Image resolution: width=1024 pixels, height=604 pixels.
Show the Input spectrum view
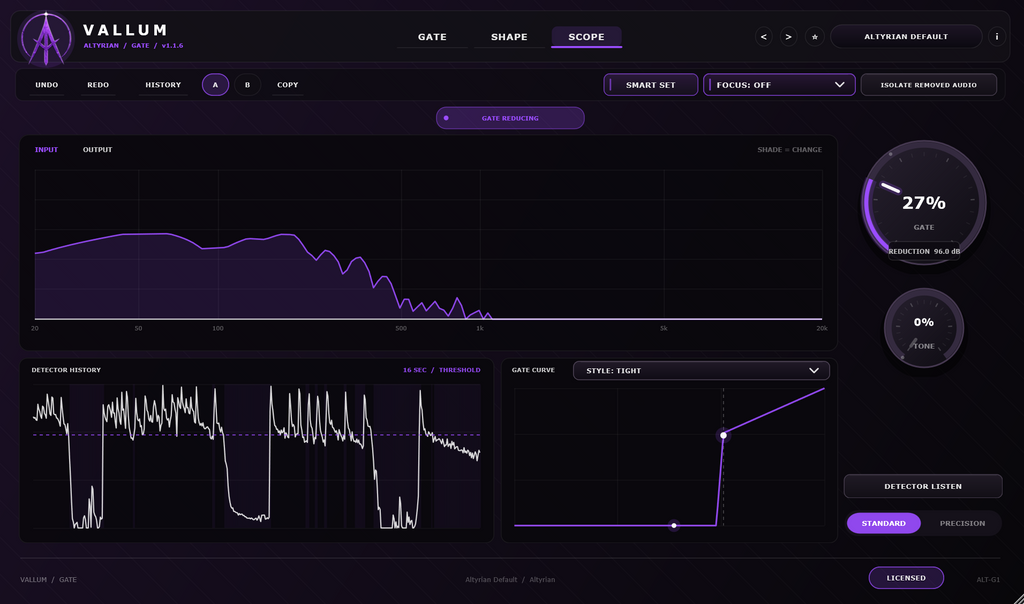[x=46, y=150]
